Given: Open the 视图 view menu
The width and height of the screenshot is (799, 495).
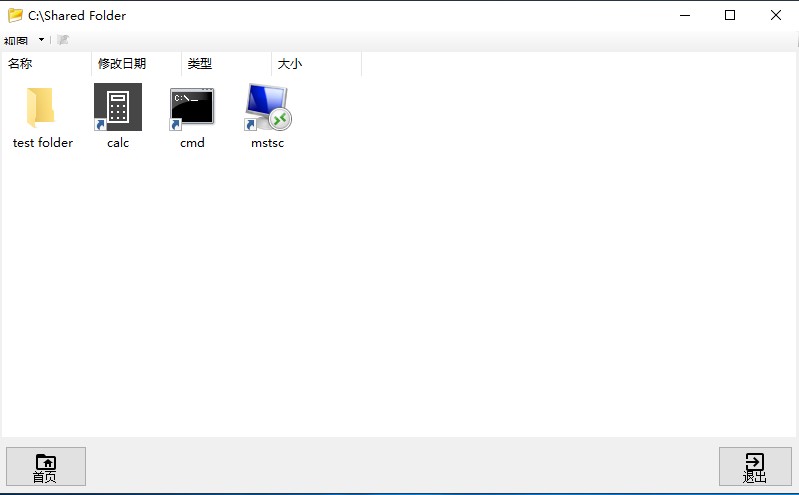Looking at the screenshot, I should tap(15, 40).
